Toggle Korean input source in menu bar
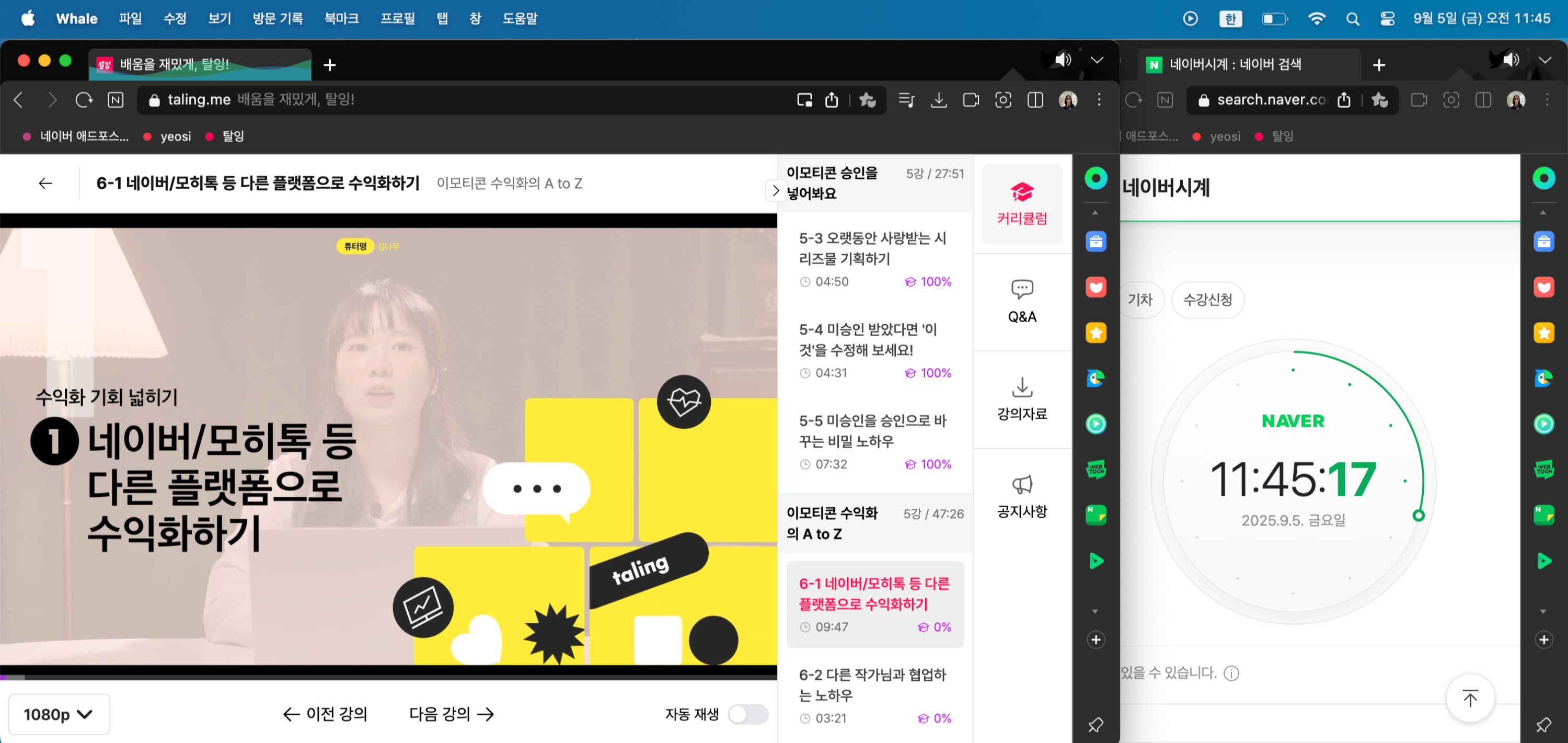Viewport: 1568px width, 743px height. (1230, 19)
